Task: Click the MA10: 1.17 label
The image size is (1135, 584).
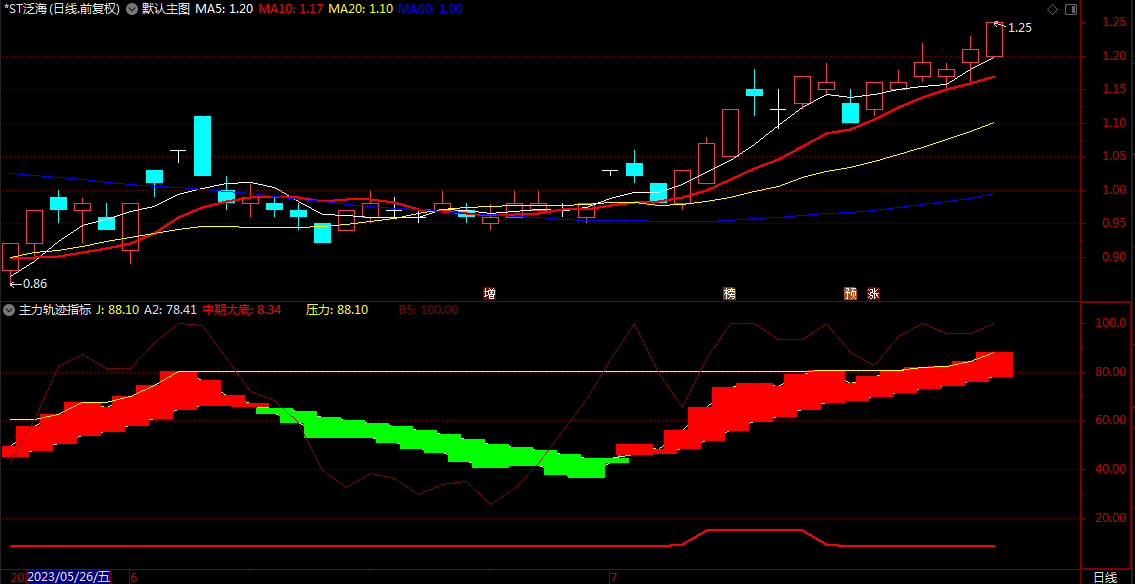Action: tap(290, 9)
